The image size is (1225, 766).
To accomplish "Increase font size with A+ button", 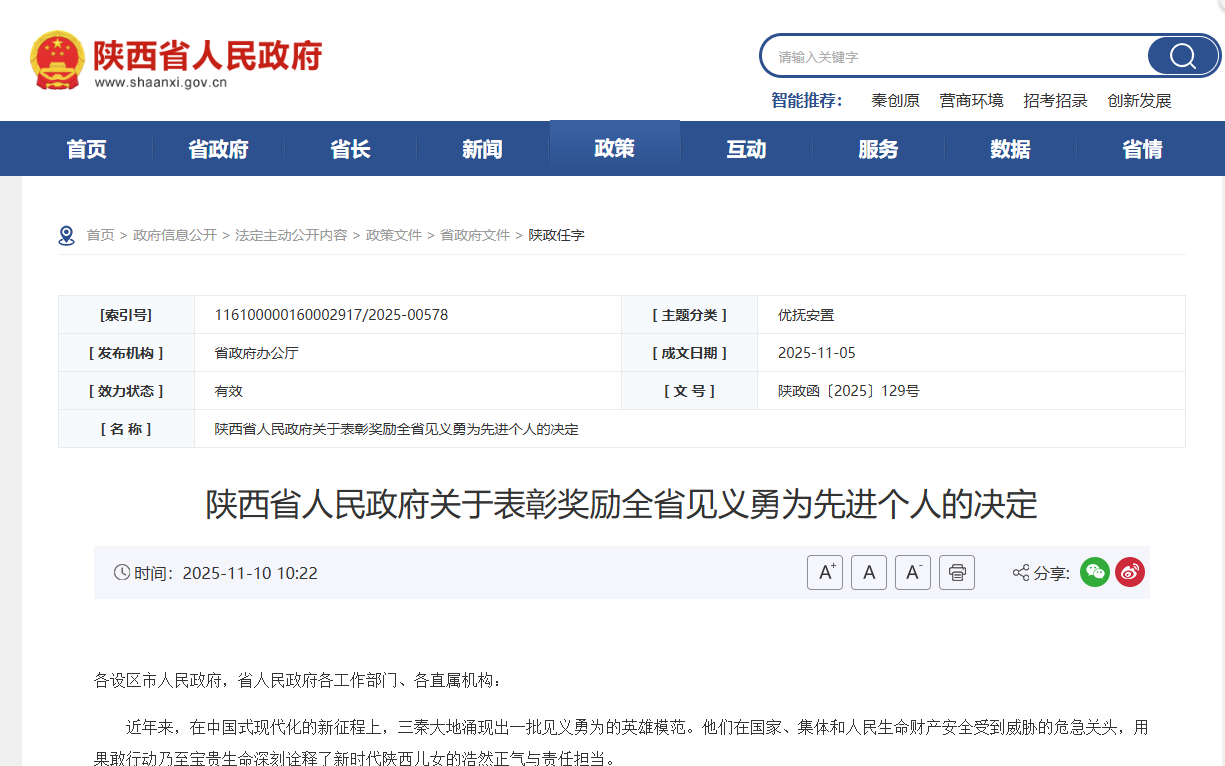I will point(825,573).
